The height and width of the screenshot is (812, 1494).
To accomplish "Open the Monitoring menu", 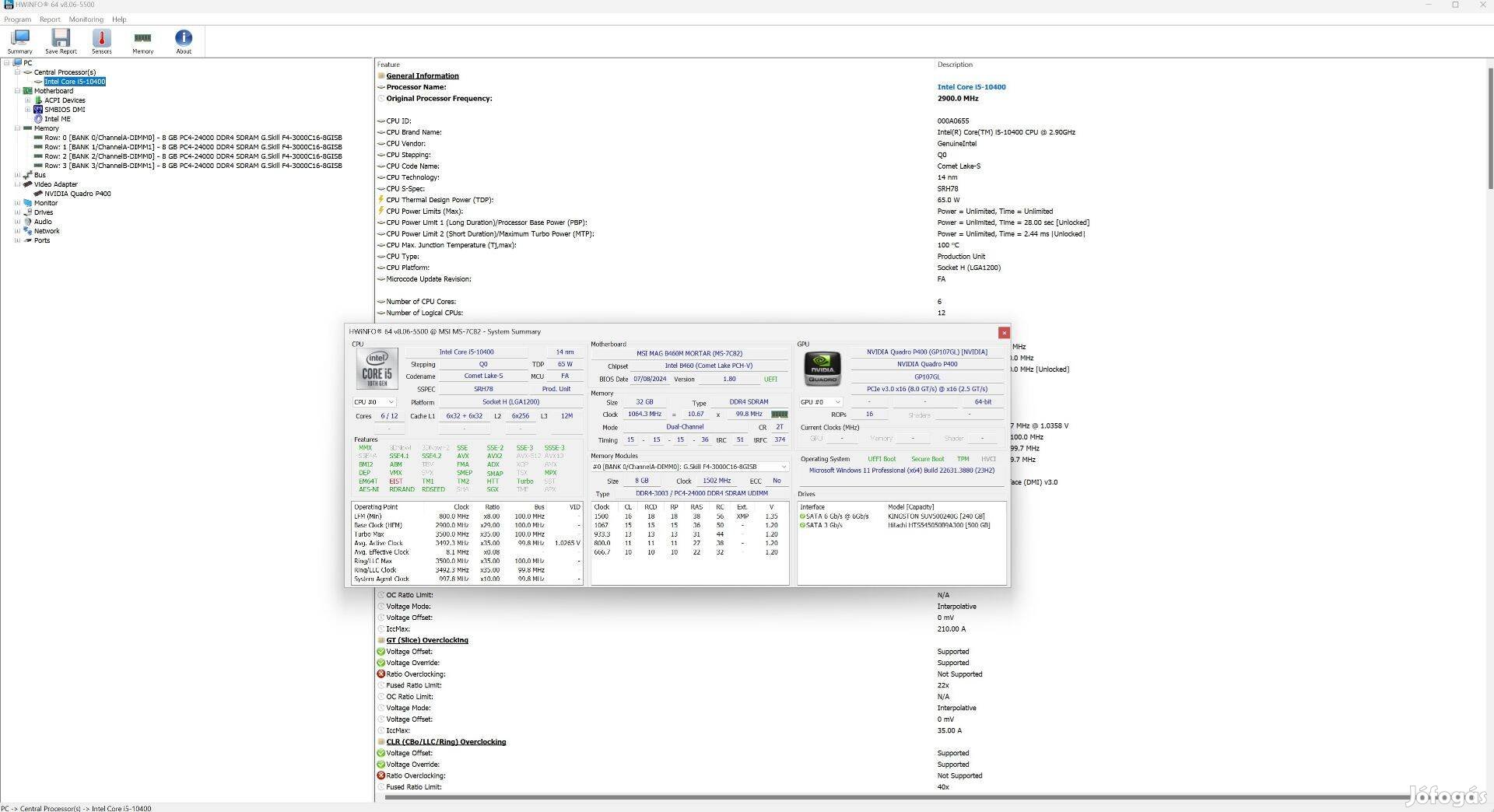I will pyautogui.click(x=86, y=19).
